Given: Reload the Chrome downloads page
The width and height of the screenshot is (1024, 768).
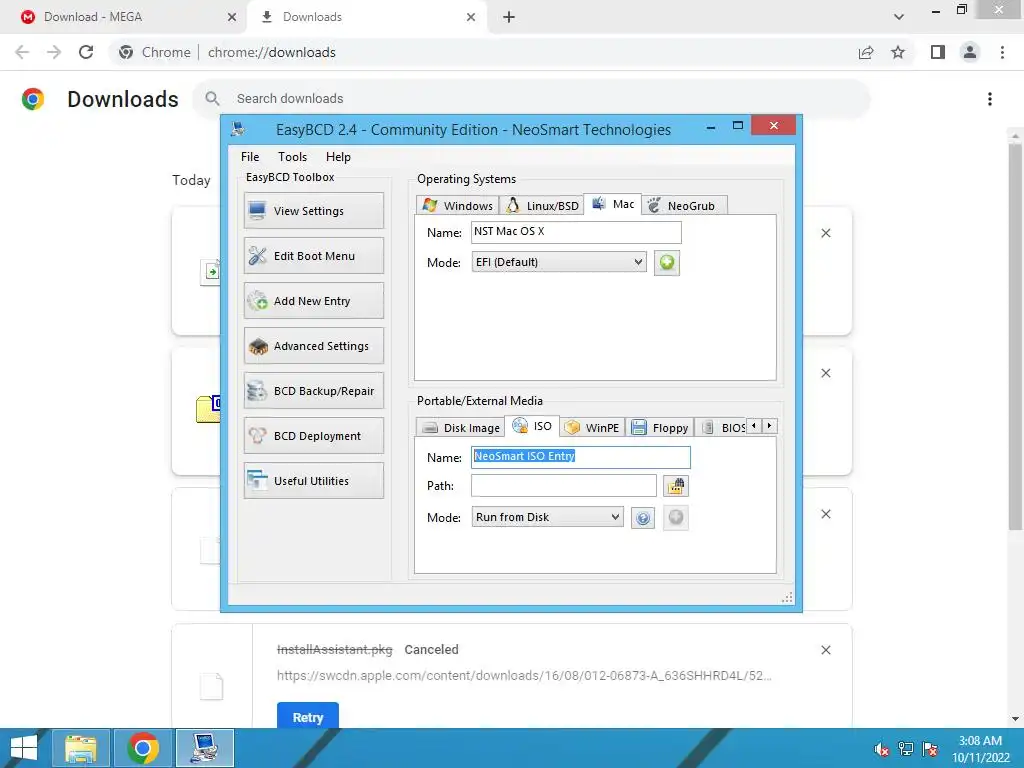Looking at the screenshot, I should tap(86, 52).
